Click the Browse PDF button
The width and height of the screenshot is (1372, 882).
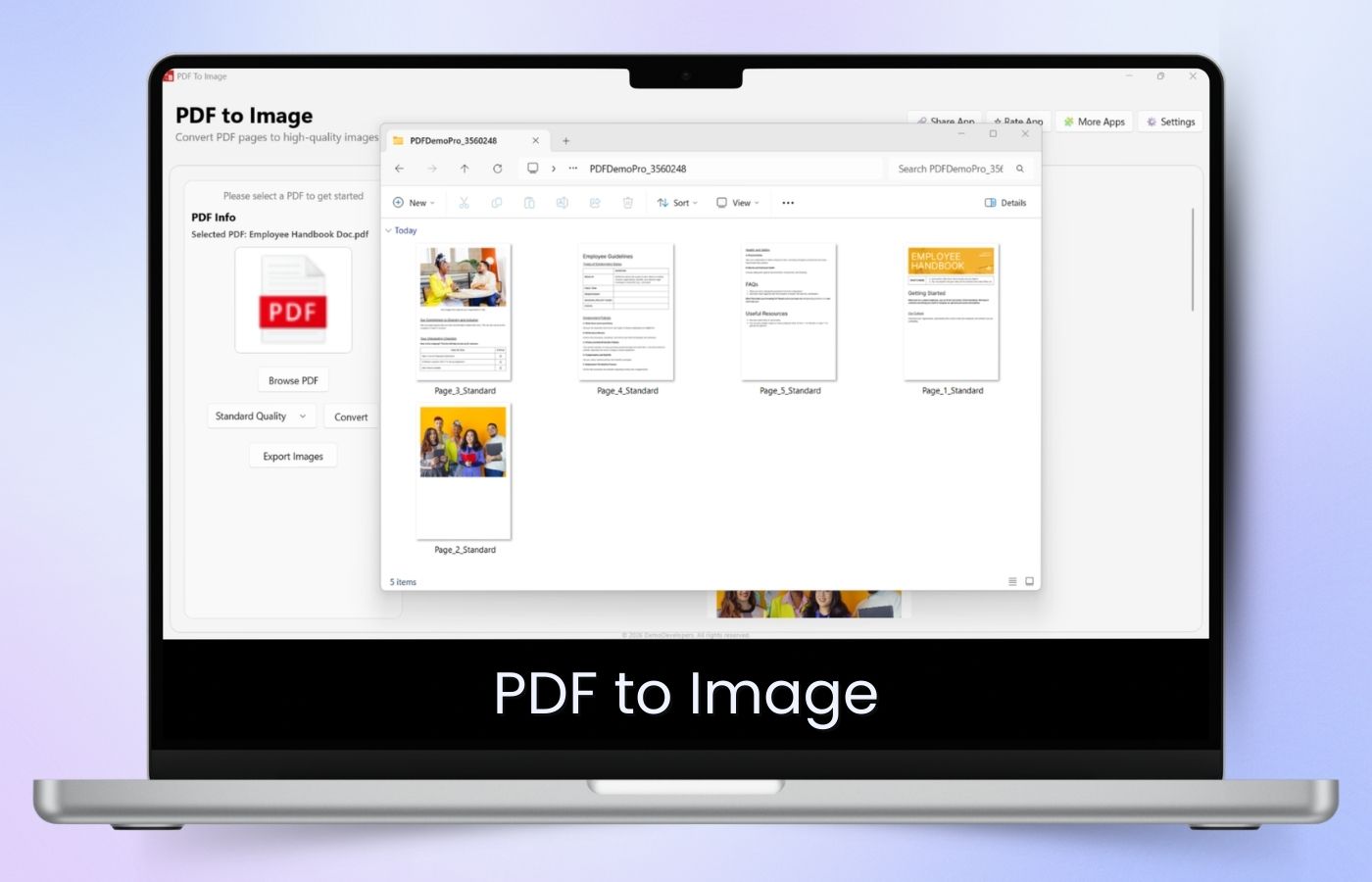coord(292,380)
